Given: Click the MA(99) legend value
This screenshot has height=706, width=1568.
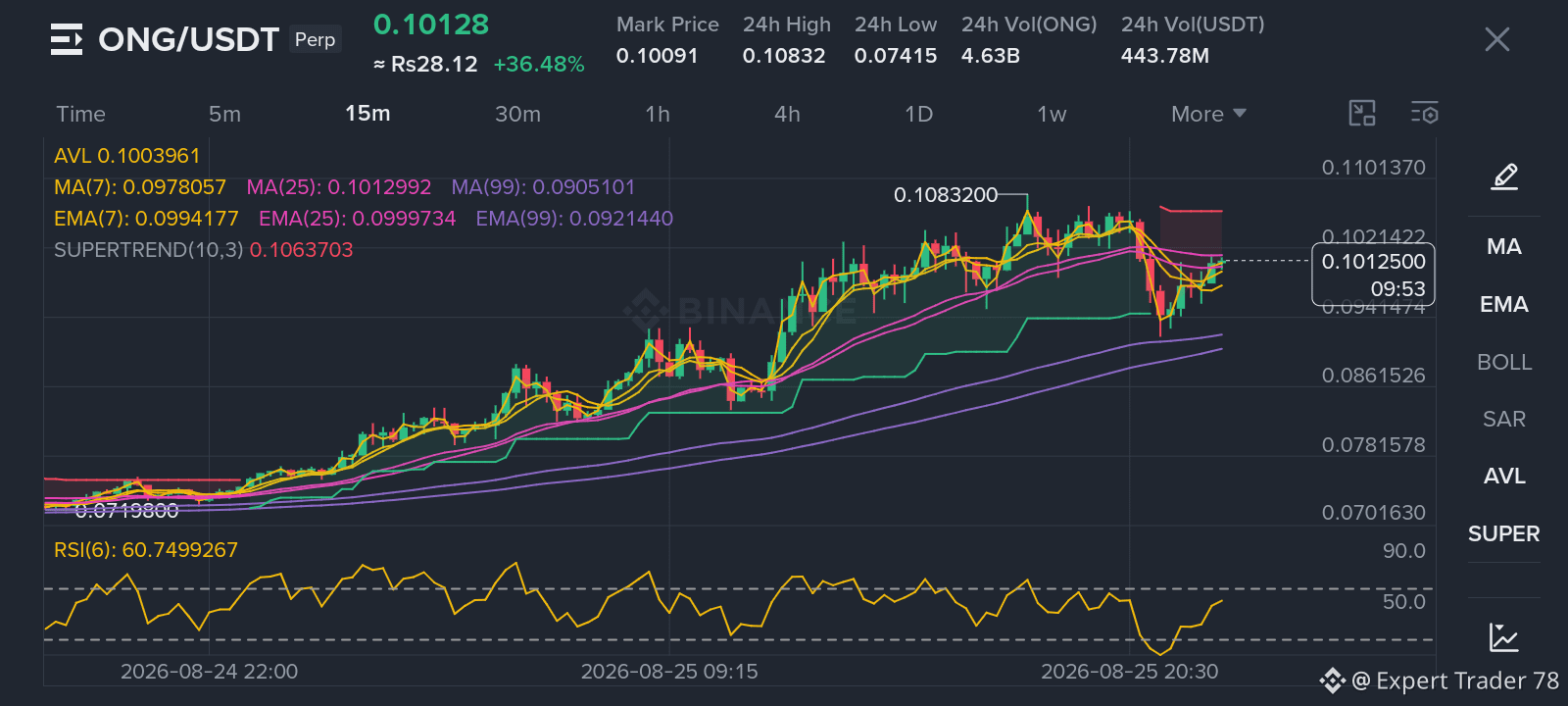Looking at the screenshot, I should coord(543,187).
